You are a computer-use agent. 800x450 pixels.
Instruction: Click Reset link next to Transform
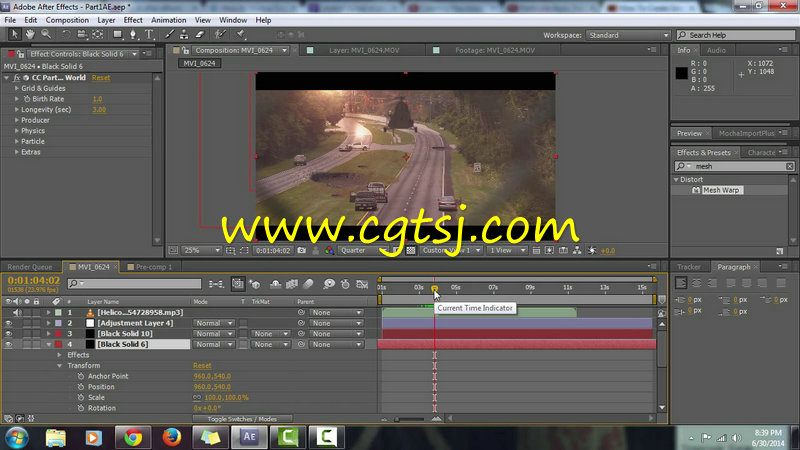pos(202,365)
